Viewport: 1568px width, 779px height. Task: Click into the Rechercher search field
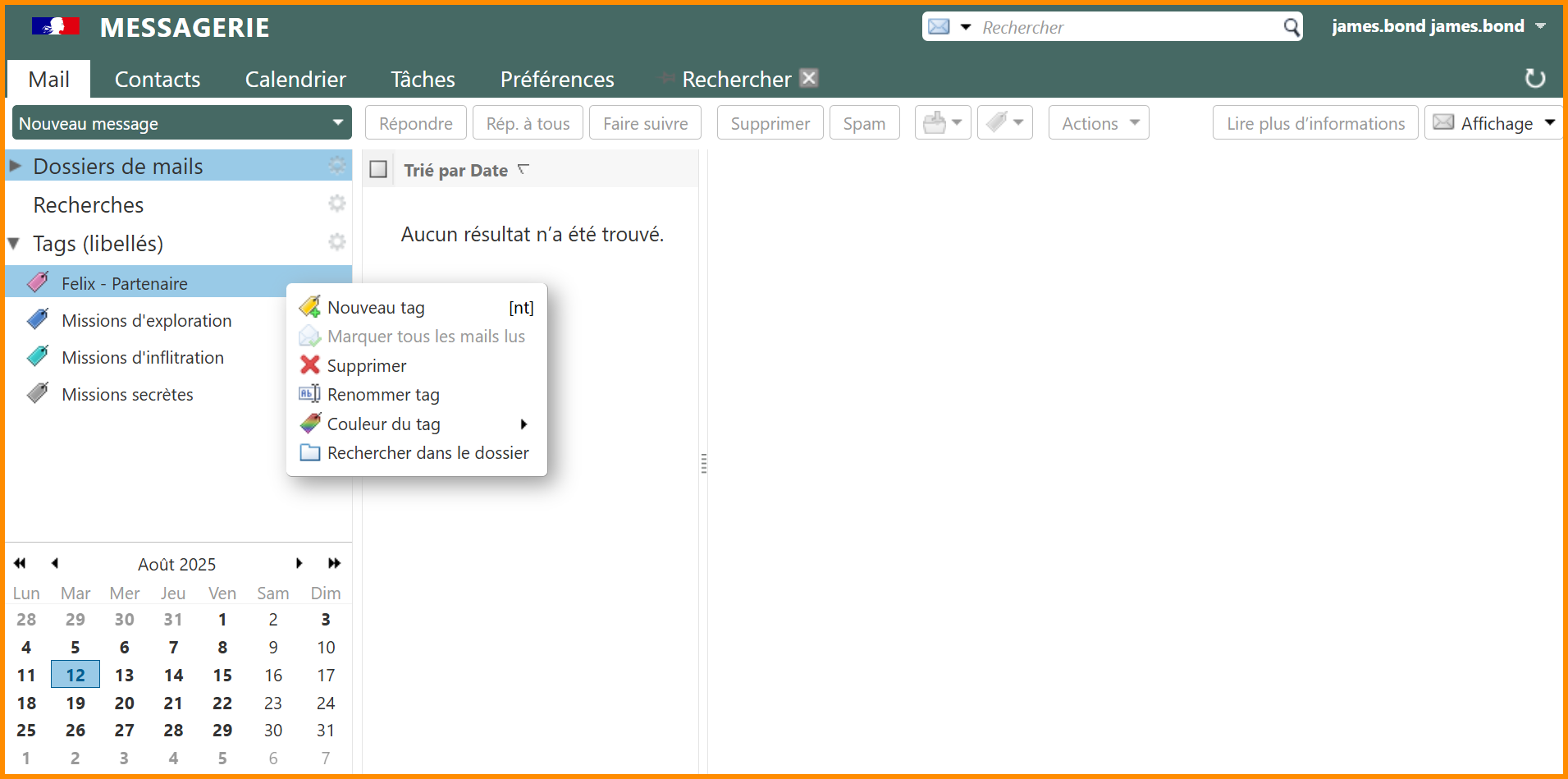coord(1128,27)
